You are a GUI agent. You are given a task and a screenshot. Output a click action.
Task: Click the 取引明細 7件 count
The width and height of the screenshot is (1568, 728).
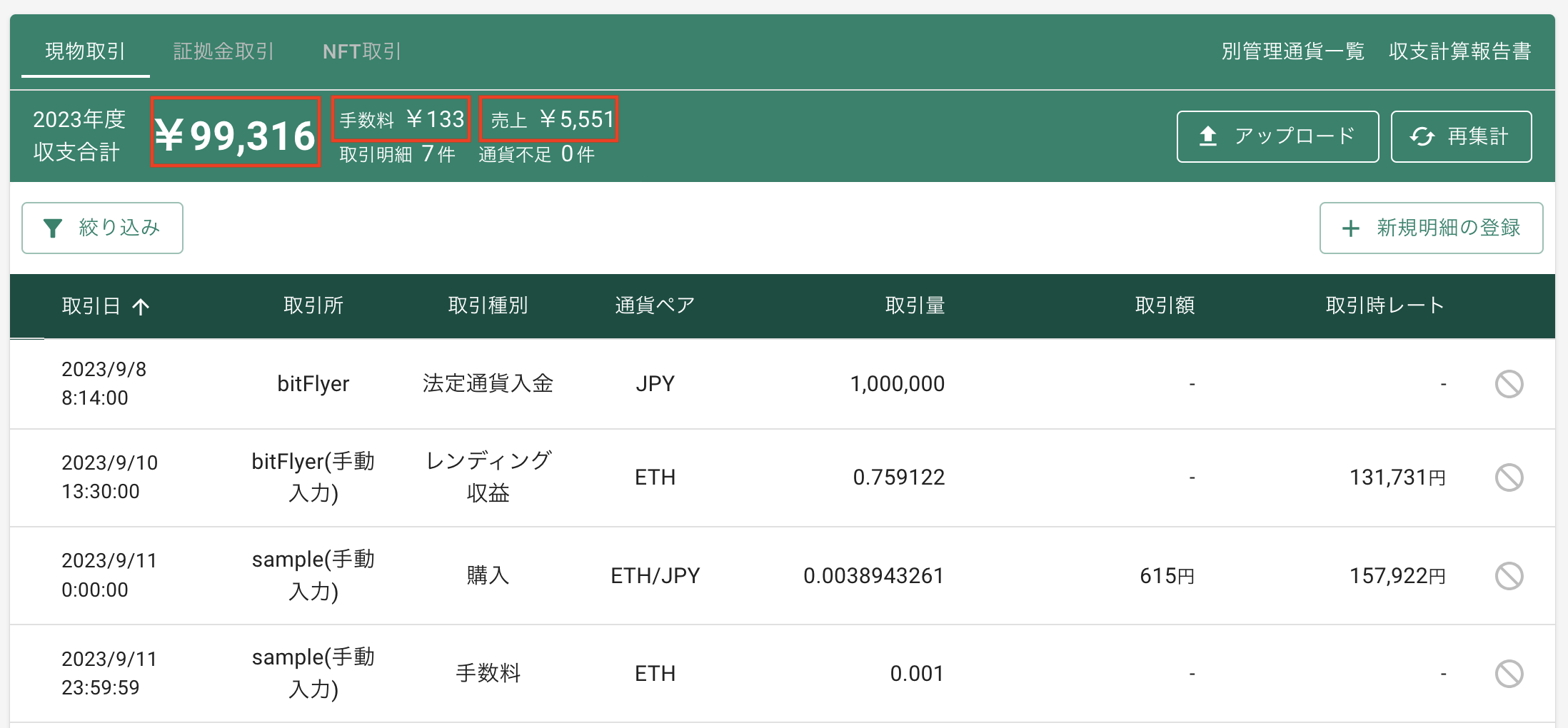[397, 154]
